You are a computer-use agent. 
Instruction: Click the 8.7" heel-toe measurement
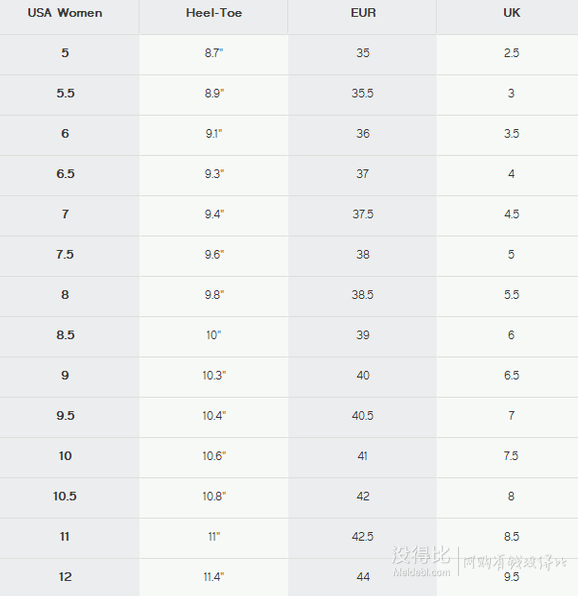[214, 52]
